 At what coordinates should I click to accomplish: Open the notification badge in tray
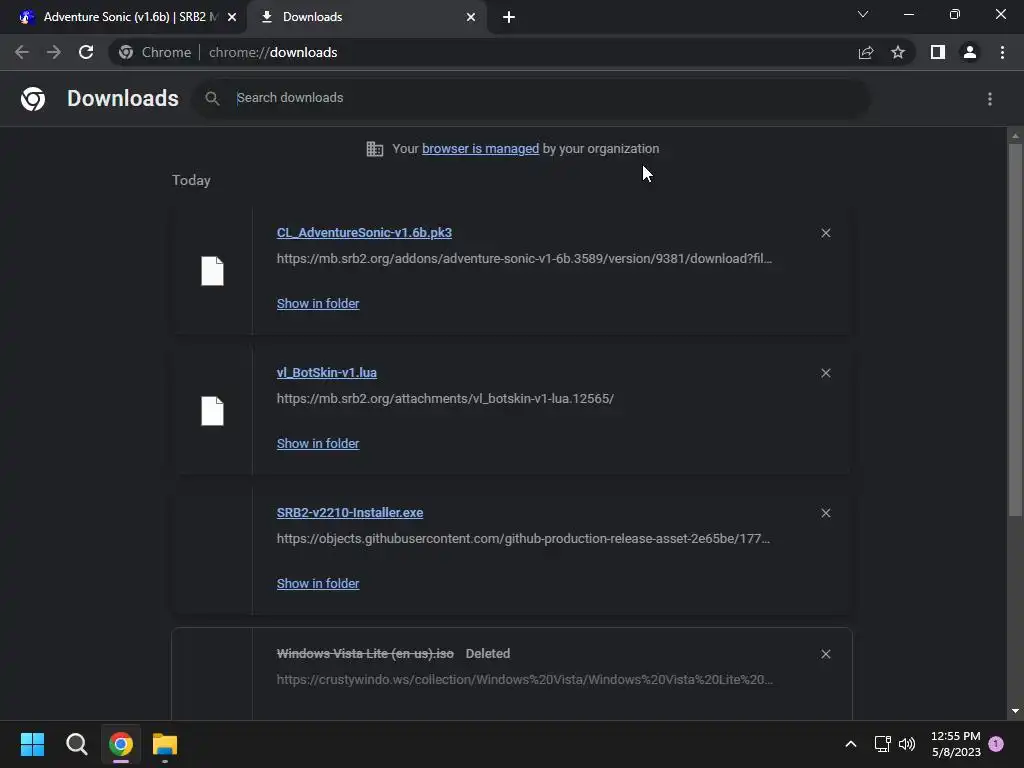[x=996, y=744]
